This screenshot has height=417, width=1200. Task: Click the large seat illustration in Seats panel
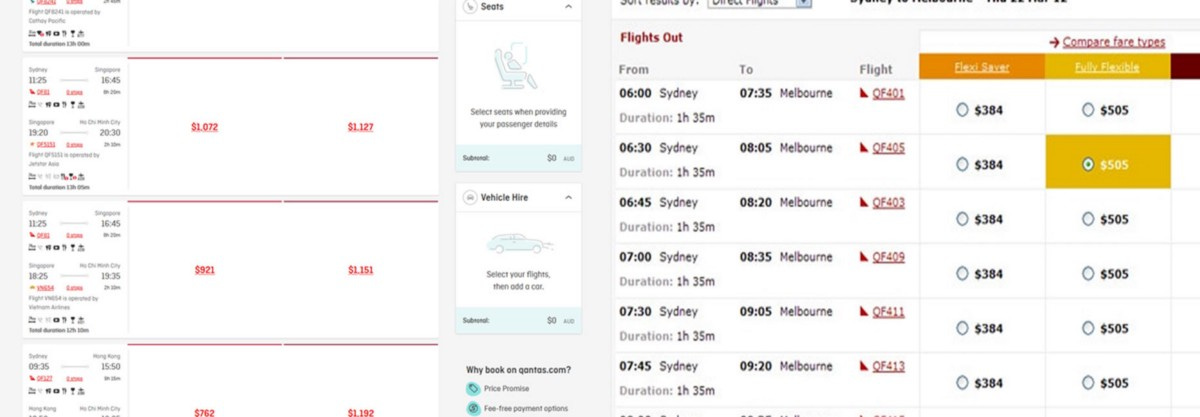click(516, 67)
